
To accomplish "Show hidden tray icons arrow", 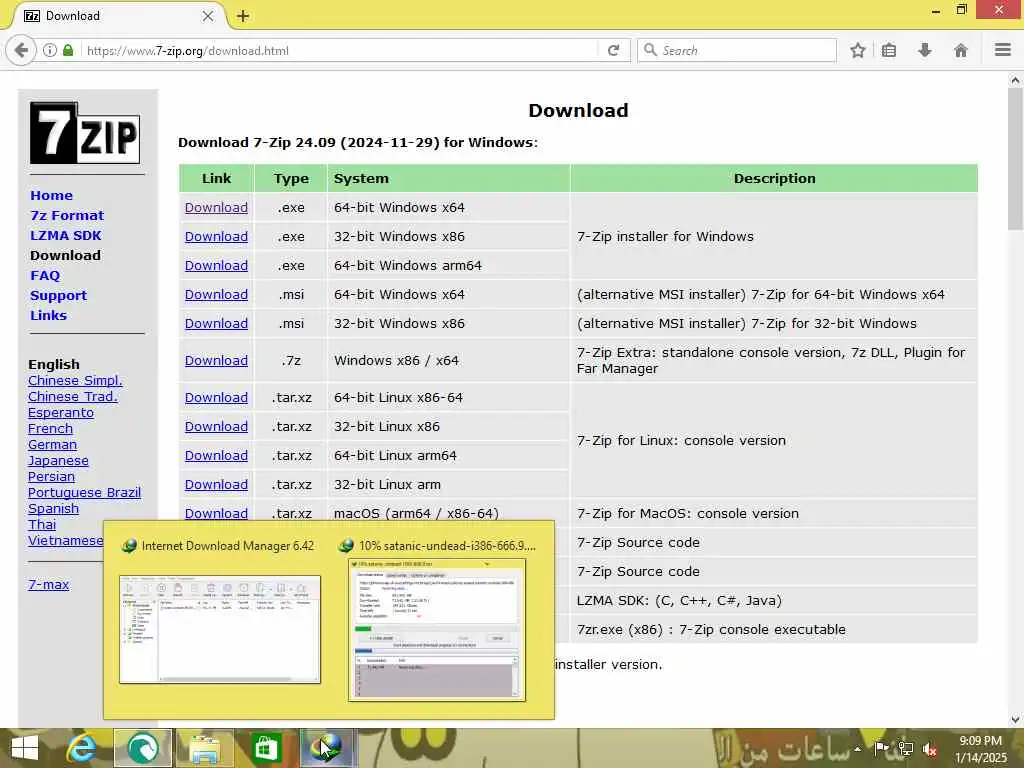I will click(x=857, y=749).
